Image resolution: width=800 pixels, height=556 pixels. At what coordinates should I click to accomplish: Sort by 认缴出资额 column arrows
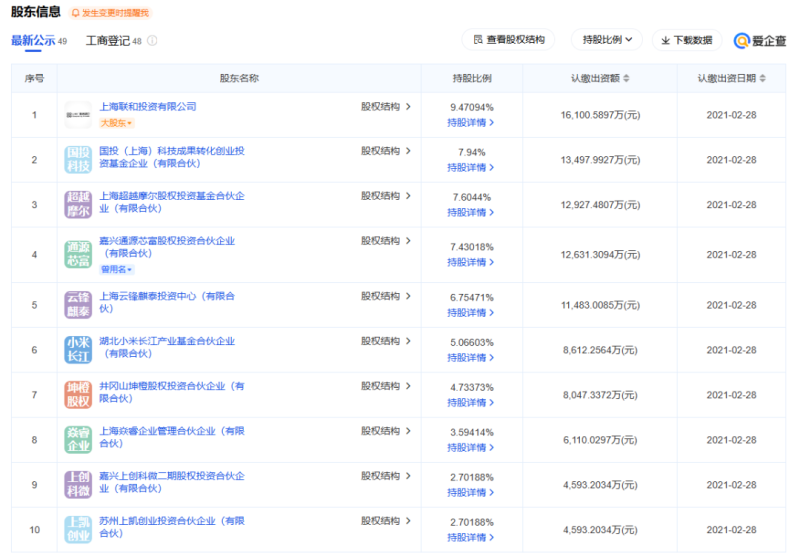(x=627, y=78)
